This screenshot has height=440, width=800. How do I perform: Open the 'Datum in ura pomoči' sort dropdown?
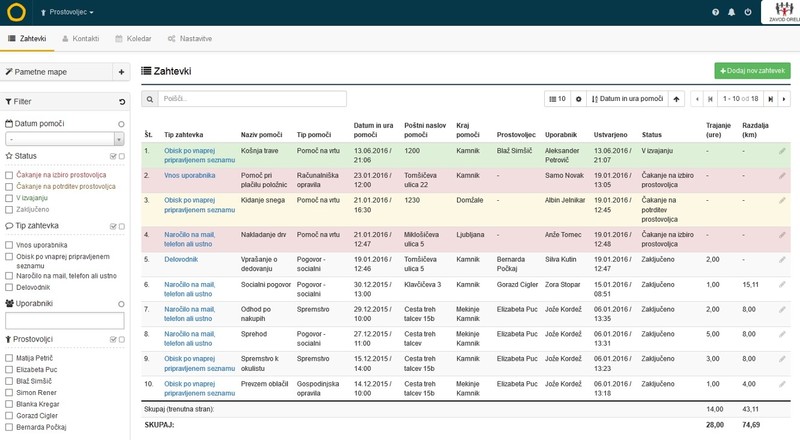pyautogui.click(x=628, y=99)
